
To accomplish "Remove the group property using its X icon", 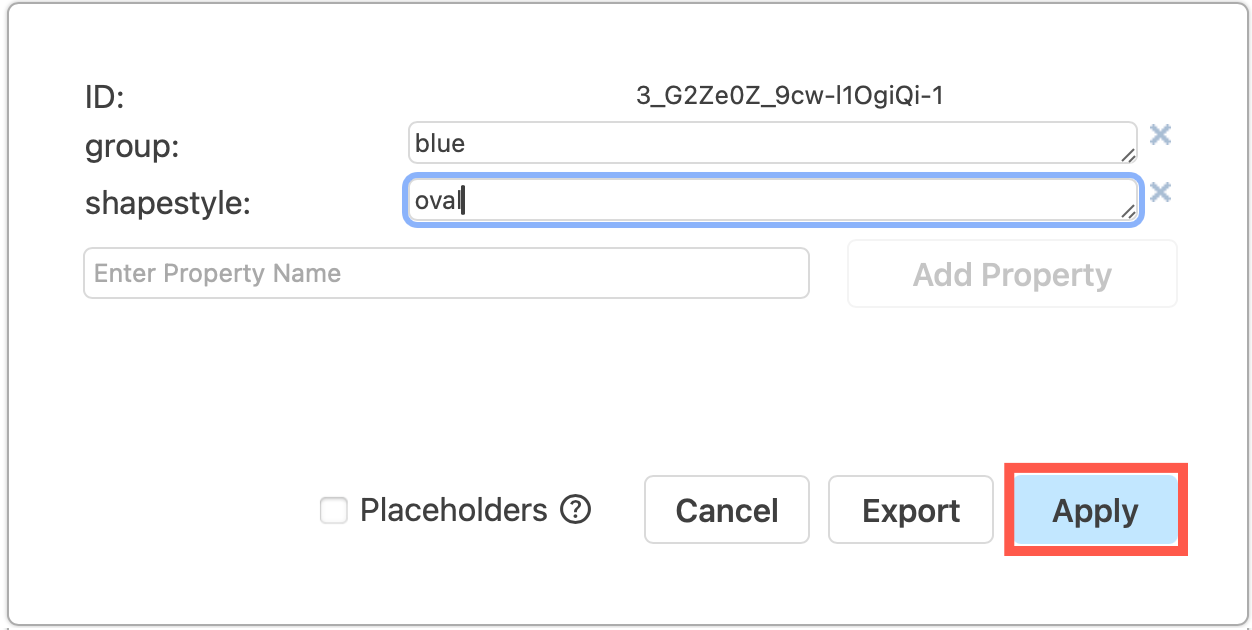I will pyautogui.click(x=1161, y=134).
